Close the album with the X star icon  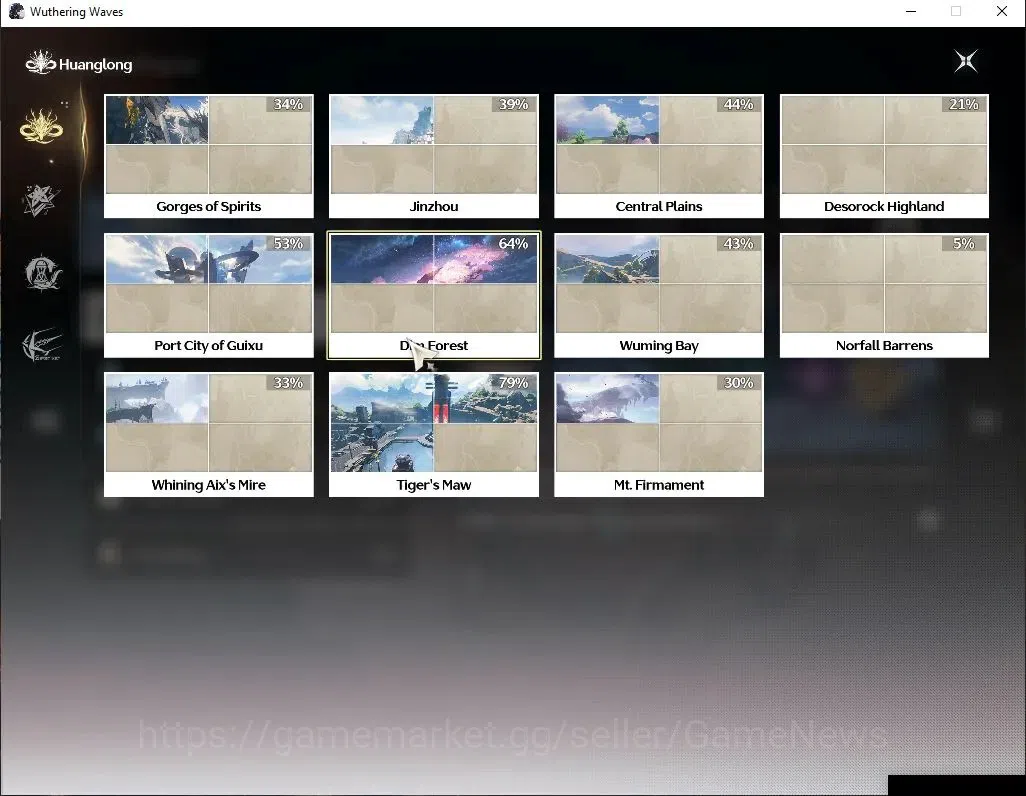point(966,62)
